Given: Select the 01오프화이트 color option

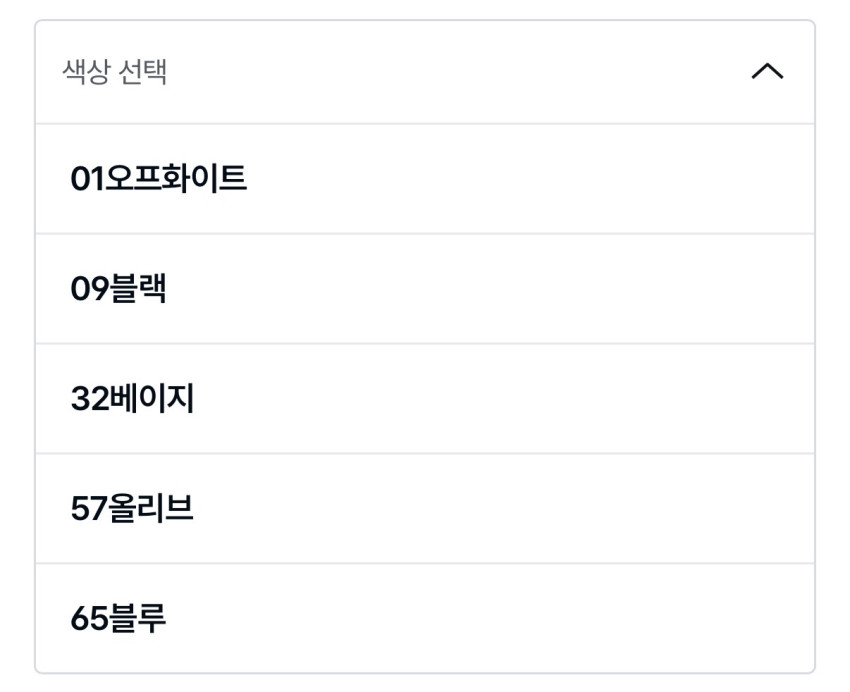Looking at the screenshot, I should click(x=159, y=180).
